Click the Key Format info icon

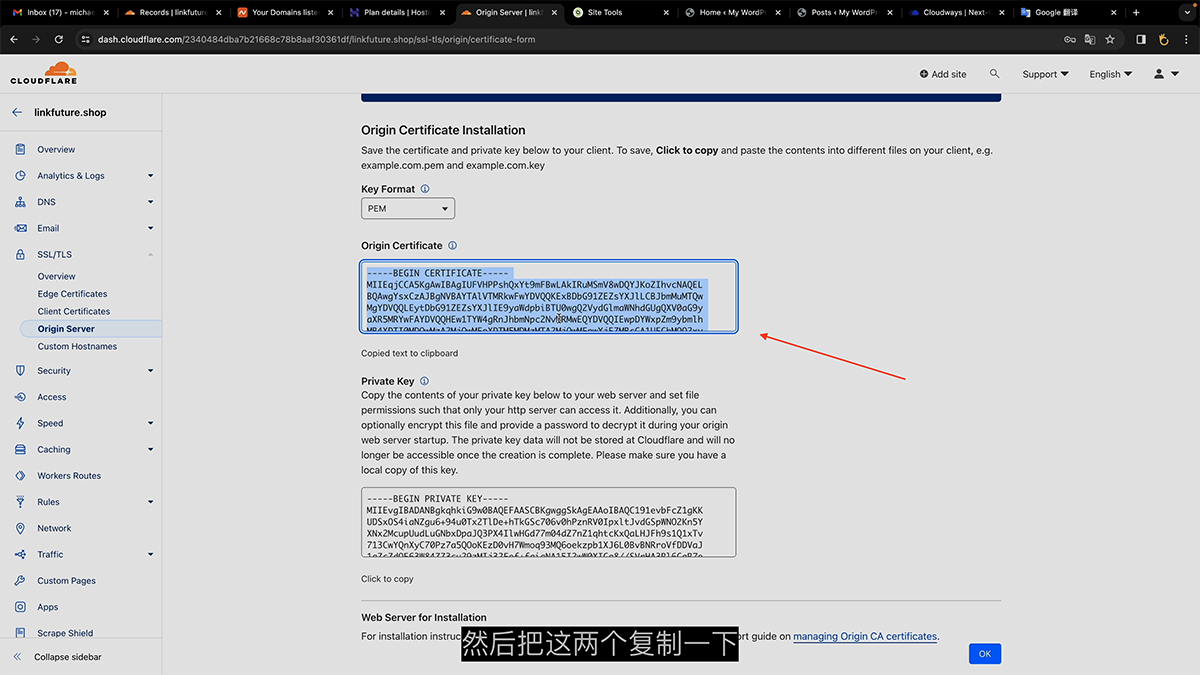click(x=425, y=189)
